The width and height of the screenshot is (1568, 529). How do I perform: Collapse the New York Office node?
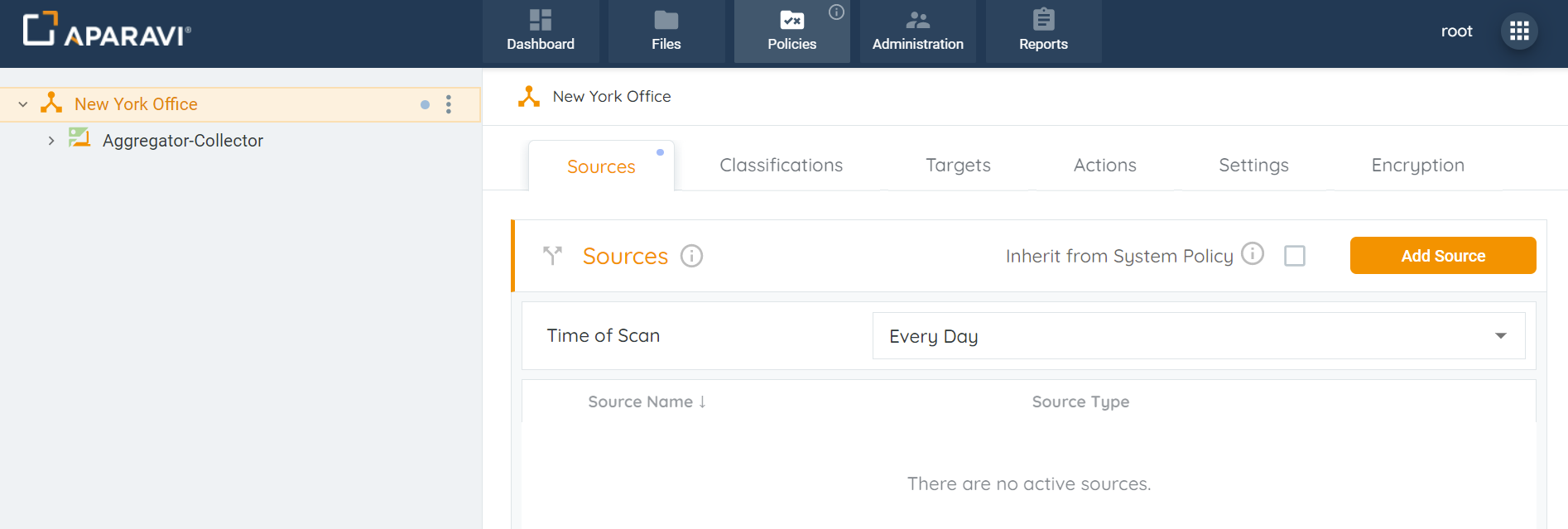pyautogui.click(x=23, y=104)
